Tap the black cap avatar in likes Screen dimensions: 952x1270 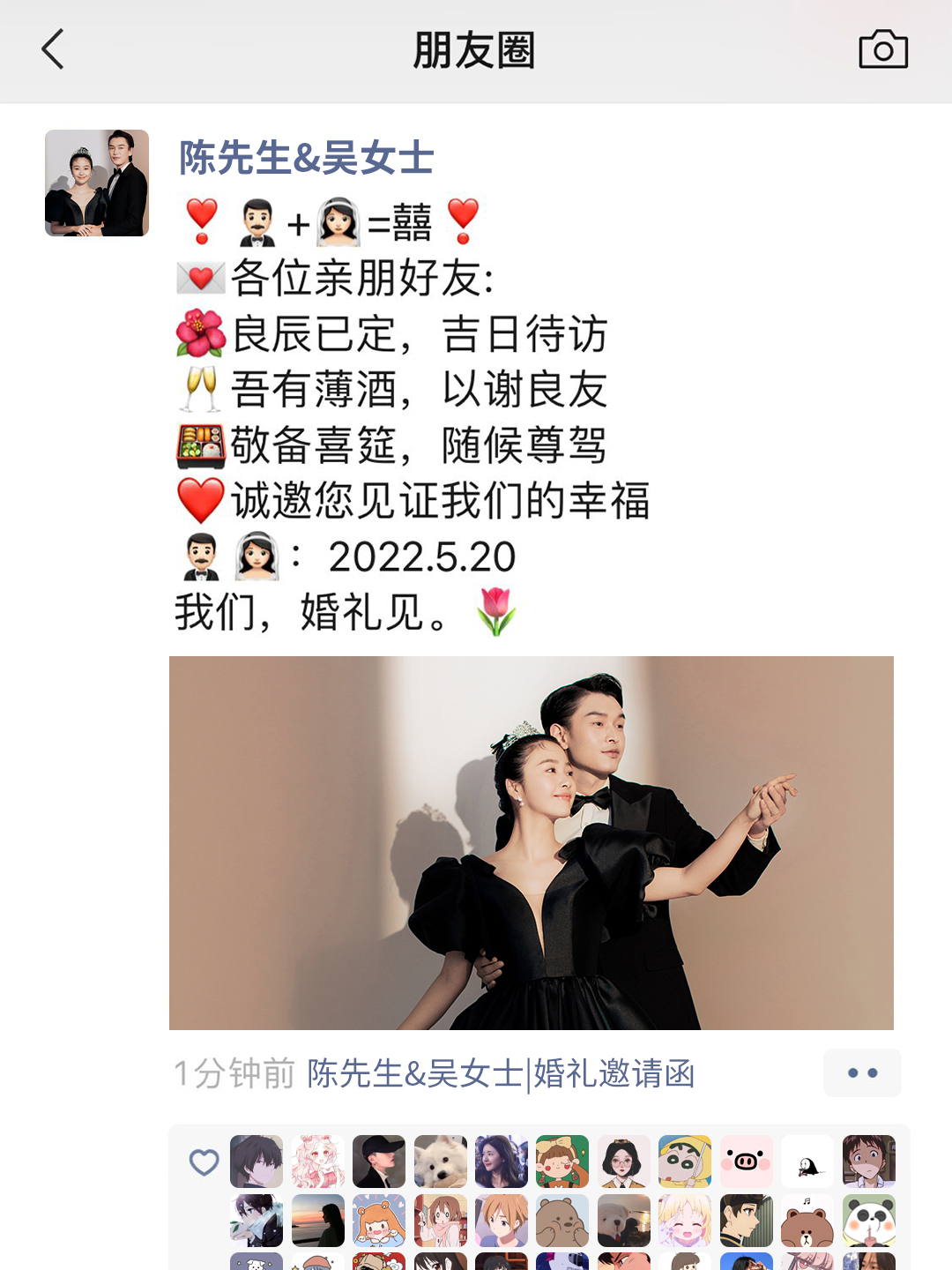(379, 1162)
